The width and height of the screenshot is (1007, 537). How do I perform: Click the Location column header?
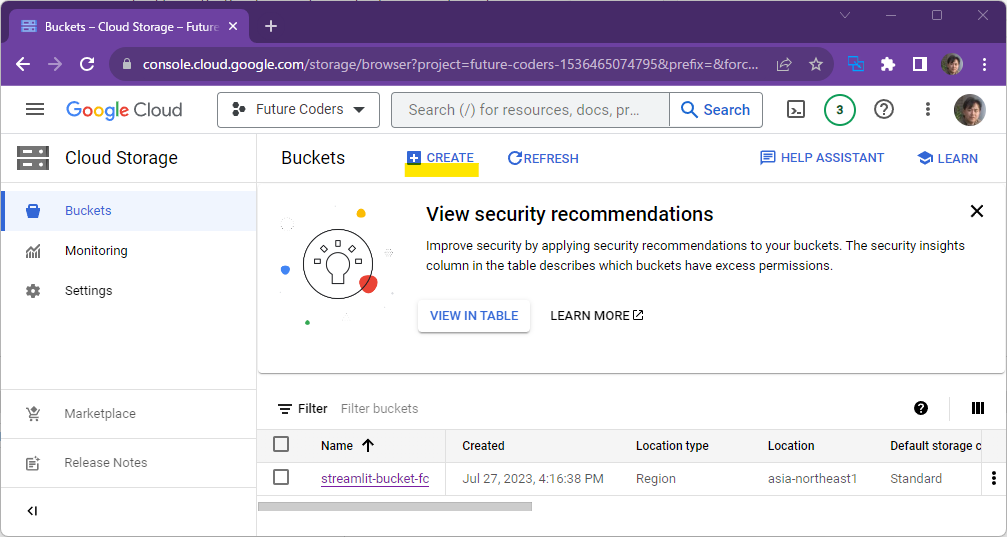point(791,446)
